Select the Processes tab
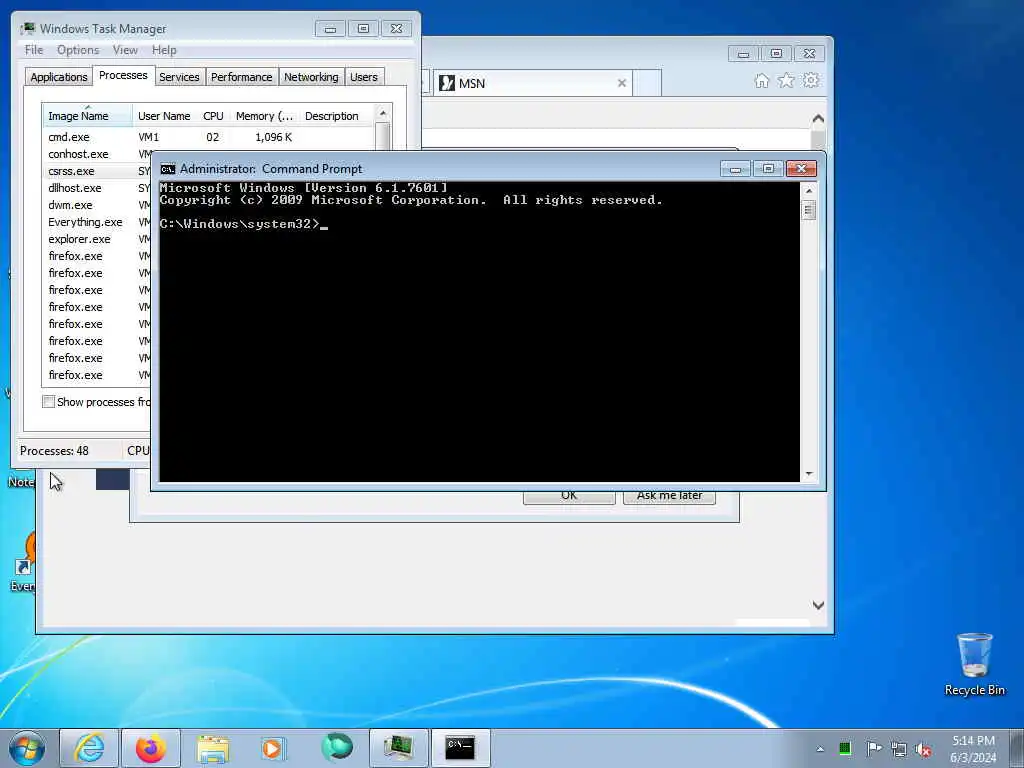The width and height of the screenshot is (1024, 768). (x=123, y=75)
